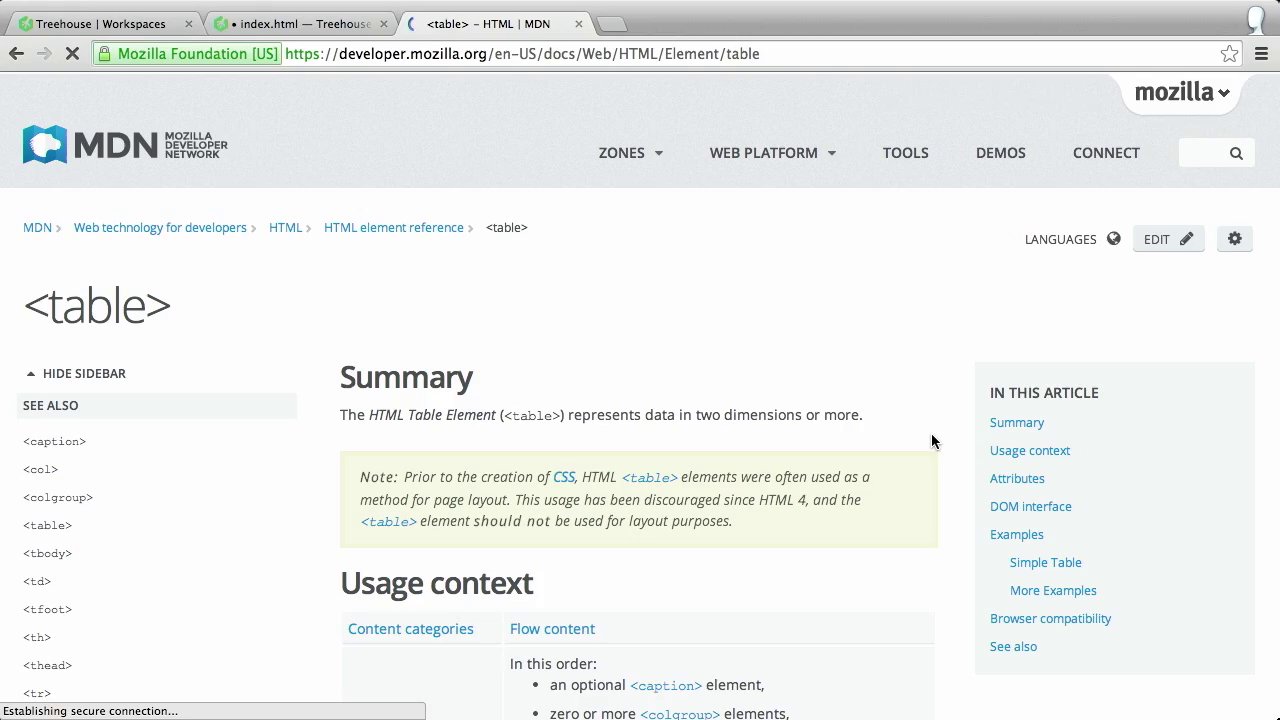Bookmark page with the star icon

(x=1229, y=54)
